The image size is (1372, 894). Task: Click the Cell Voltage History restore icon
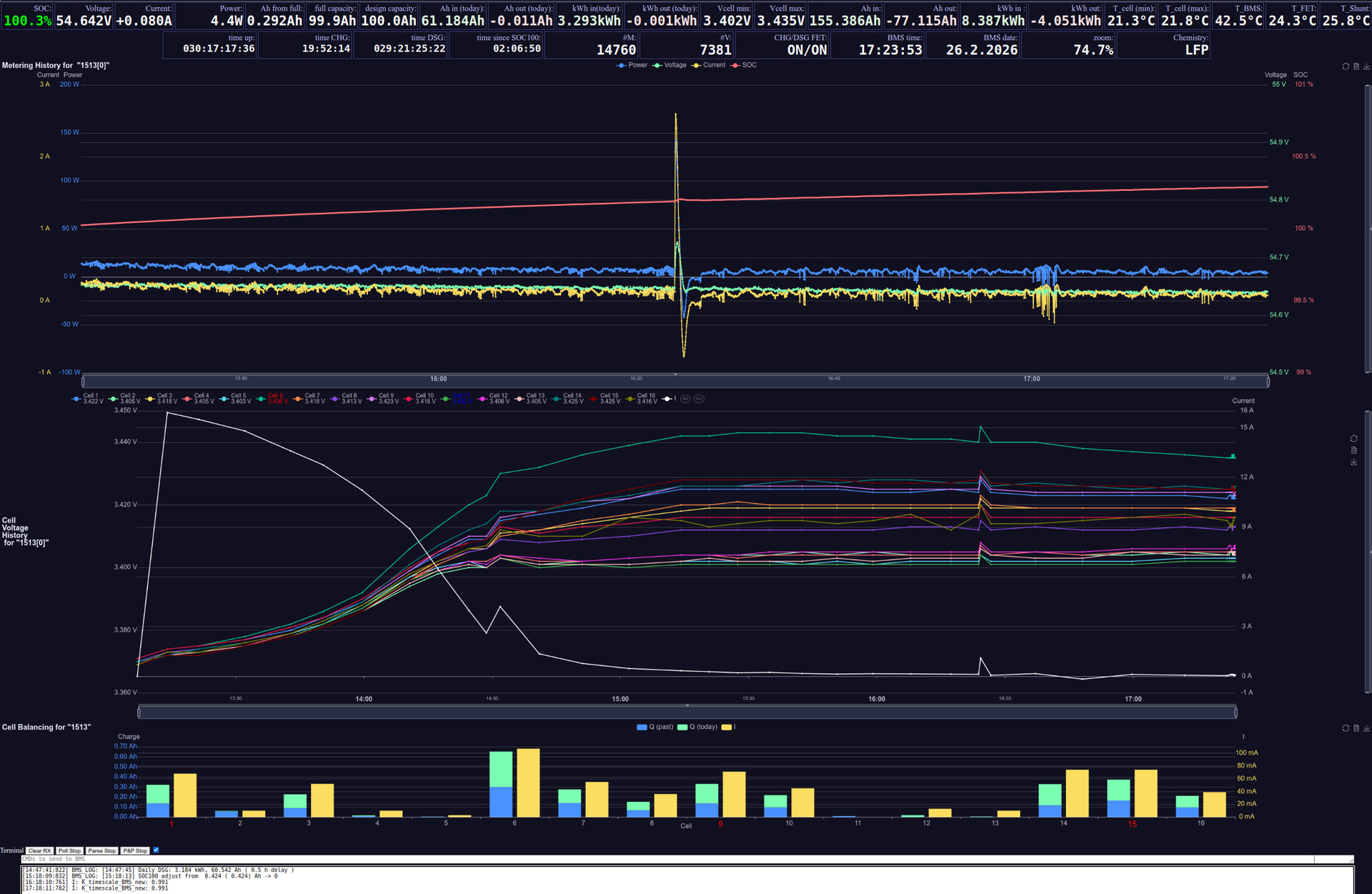coord(1353,439)
